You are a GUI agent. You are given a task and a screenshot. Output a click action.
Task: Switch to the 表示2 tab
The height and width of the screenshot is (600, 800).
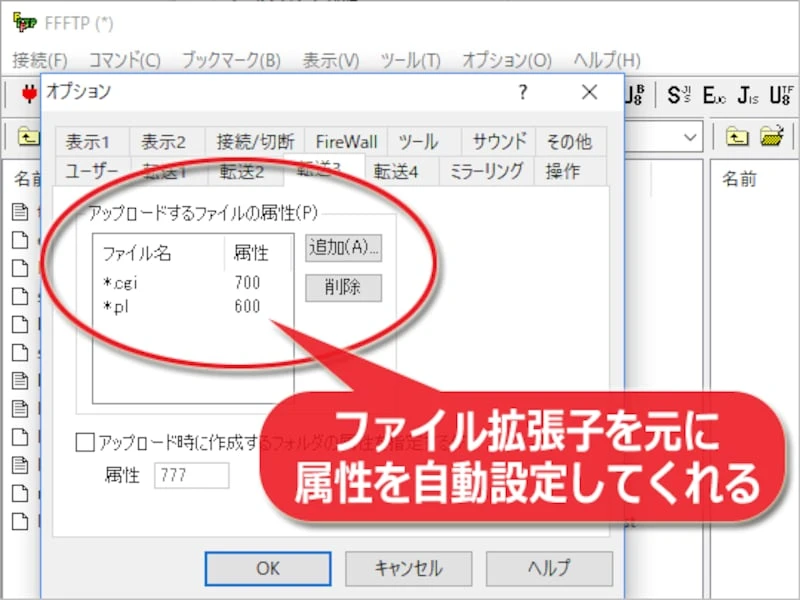pyautogui.click(x=167, y=141)
